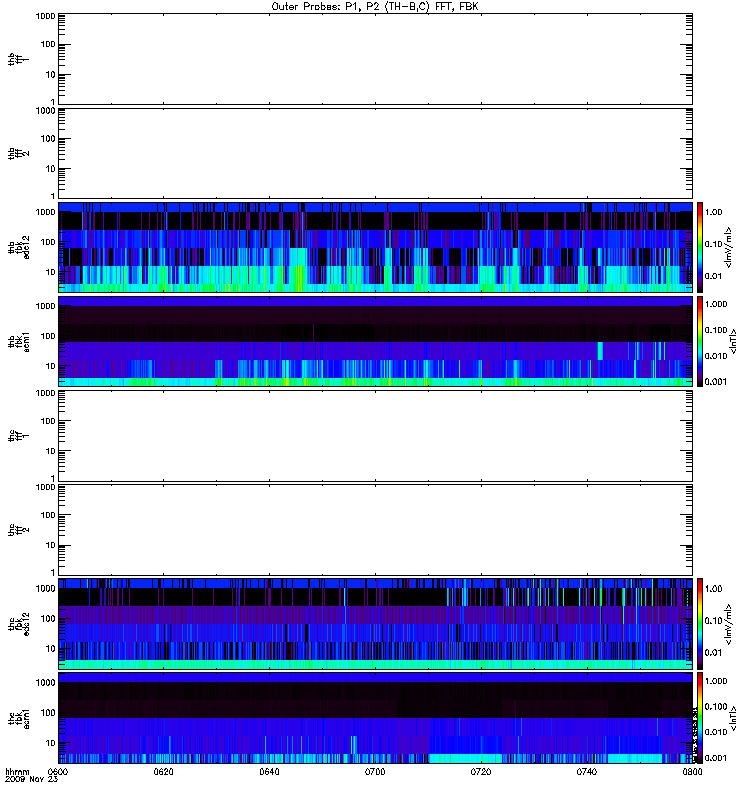
Task: Click the 100 y-axis tick of thb fbk scm1
Action: [48, 336]
